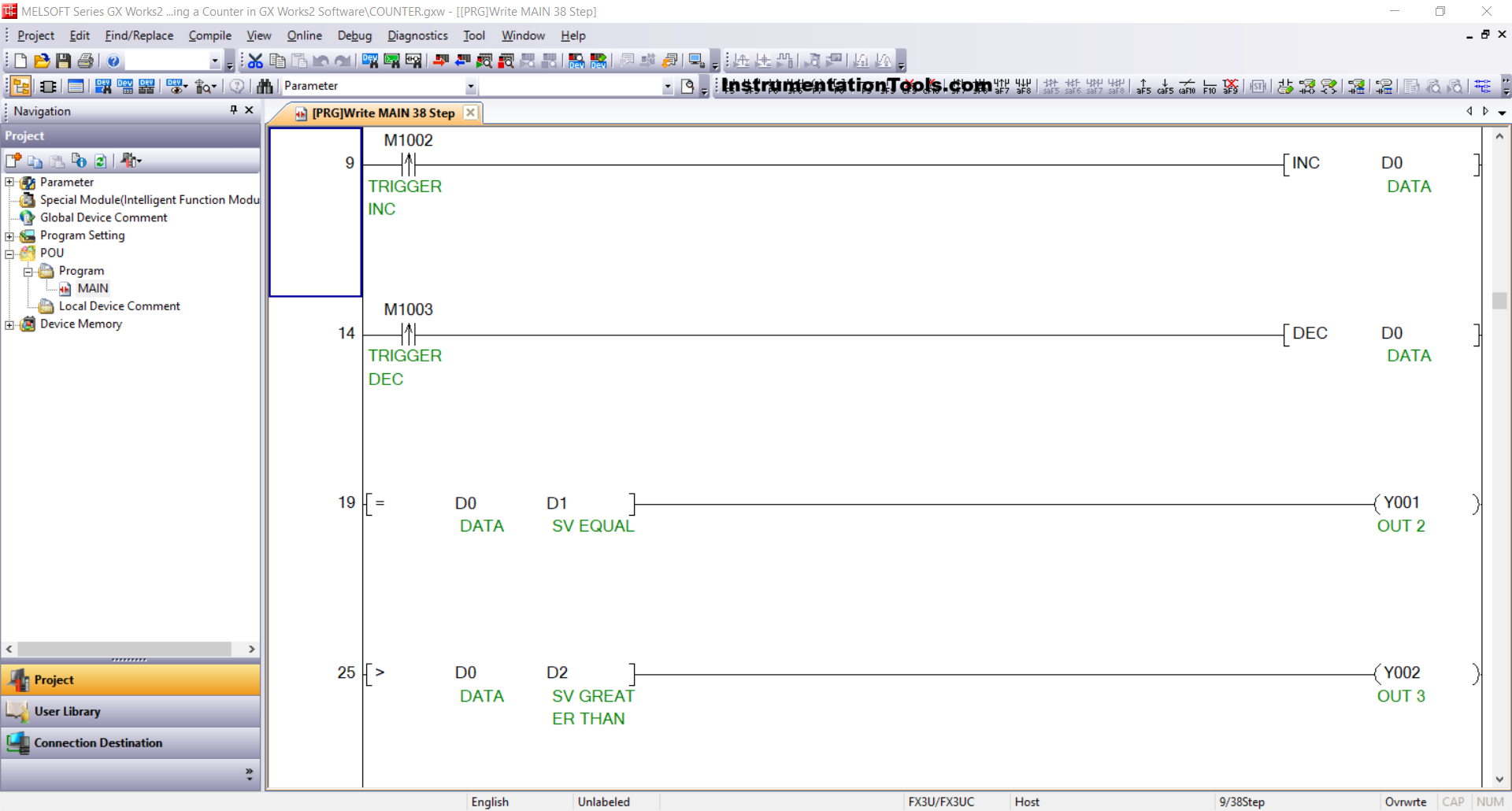This screenshot has height=811, width=1512.
Task: Open the Project panel view options dropdown icon
Action: (132, 161)
